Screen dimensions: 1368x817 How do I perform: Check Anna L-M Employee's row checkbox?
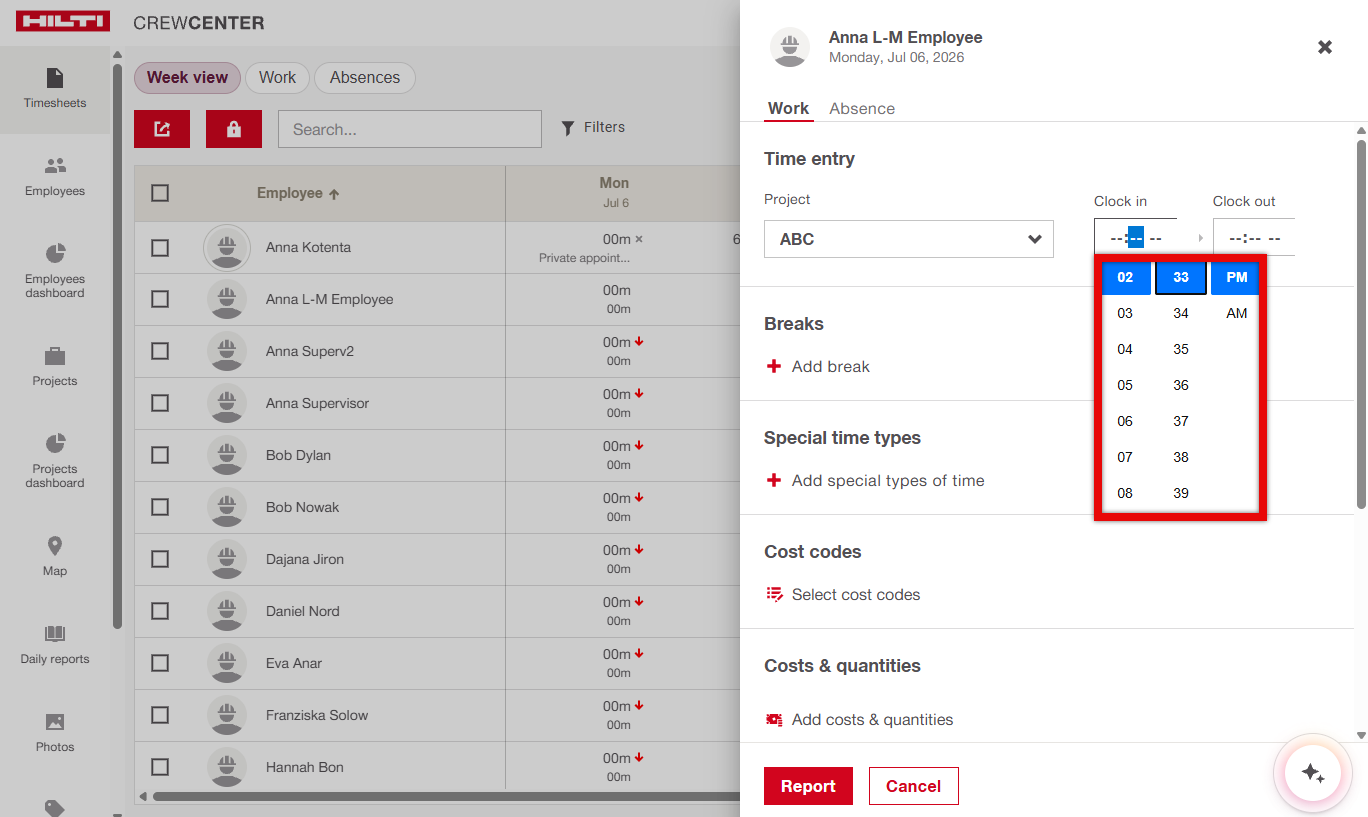[160, 299]
